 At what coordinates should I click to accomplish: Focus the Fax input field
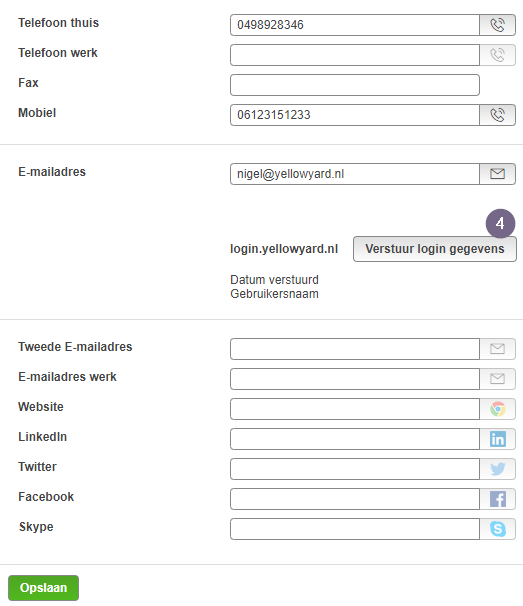(355, 85)
